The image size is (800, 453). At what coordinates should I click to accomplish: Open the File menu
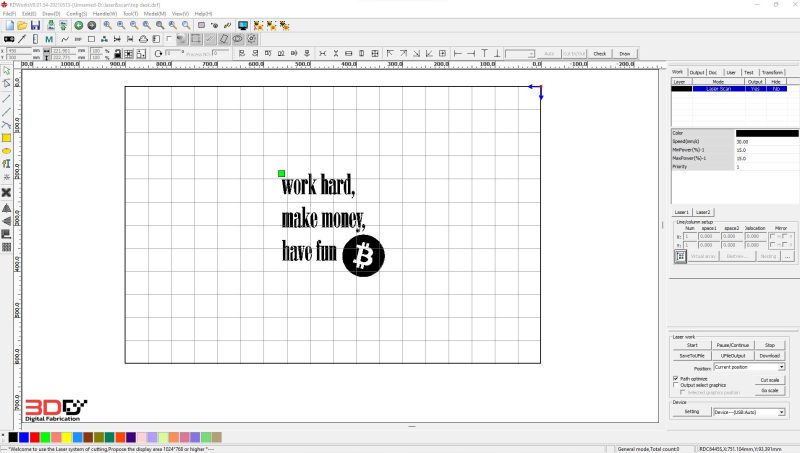coord(9,14)
